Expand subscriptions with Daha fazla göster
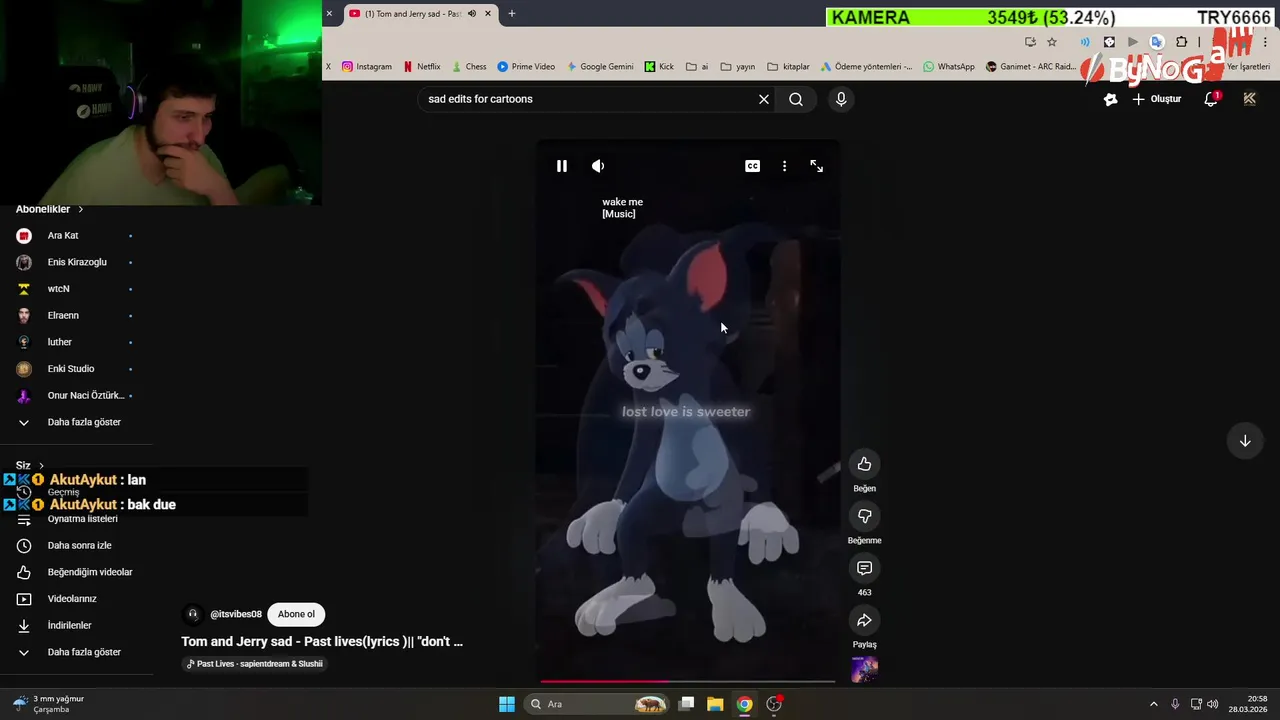The height and width of the screenshot is (720, 1280). click(x=76, y=422)
